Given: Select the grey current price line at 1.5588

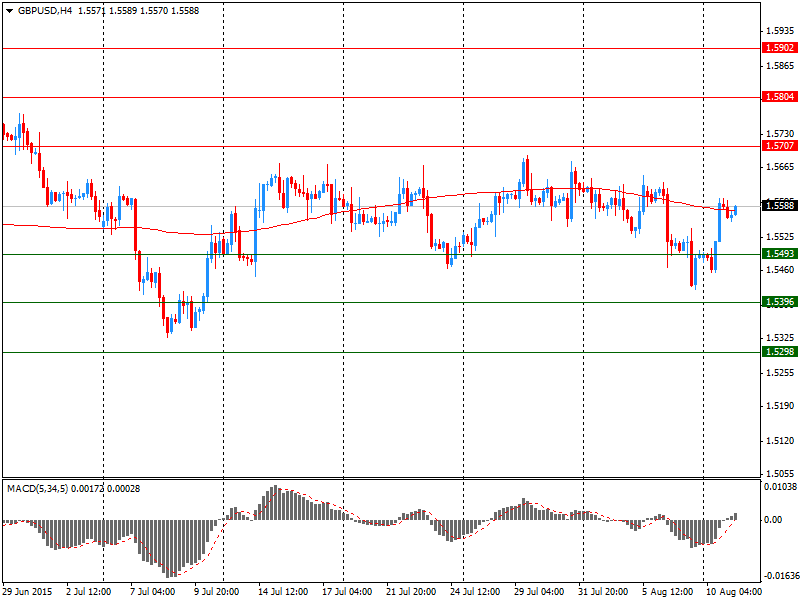Looking at the screenshot, I should pos(382,206).
